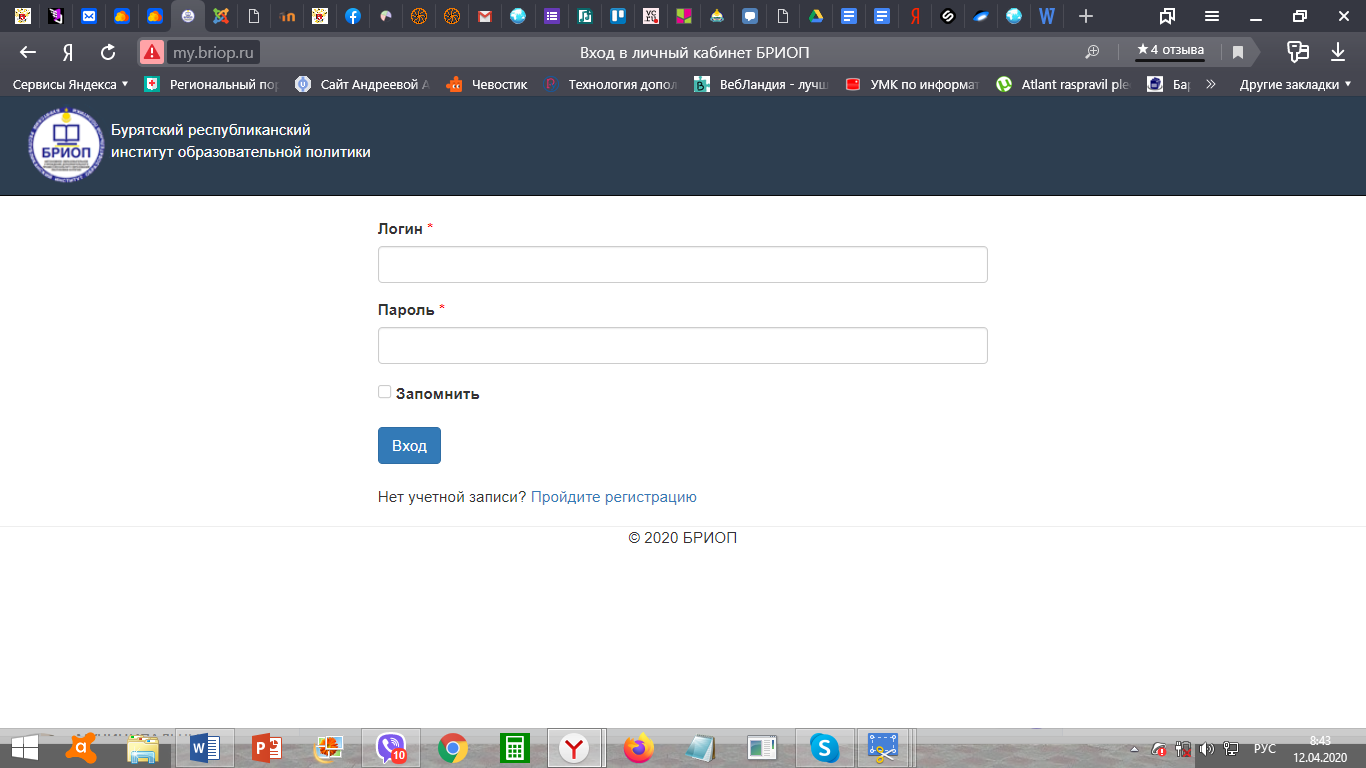Open a new browser tab with plus
Screen dimensions: 1366x768
pos(1086,16)
